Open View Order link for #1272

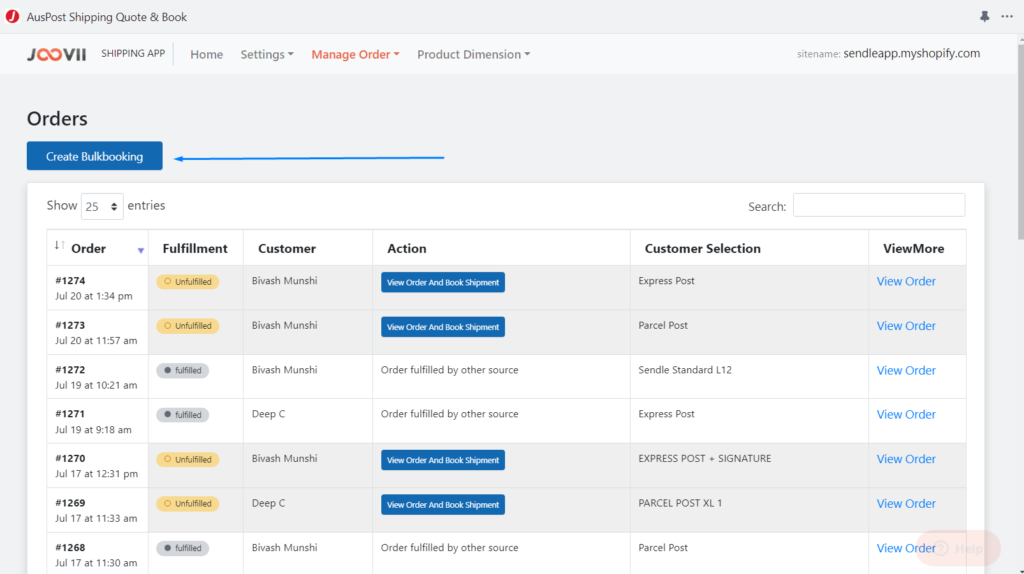coord(906,370)
